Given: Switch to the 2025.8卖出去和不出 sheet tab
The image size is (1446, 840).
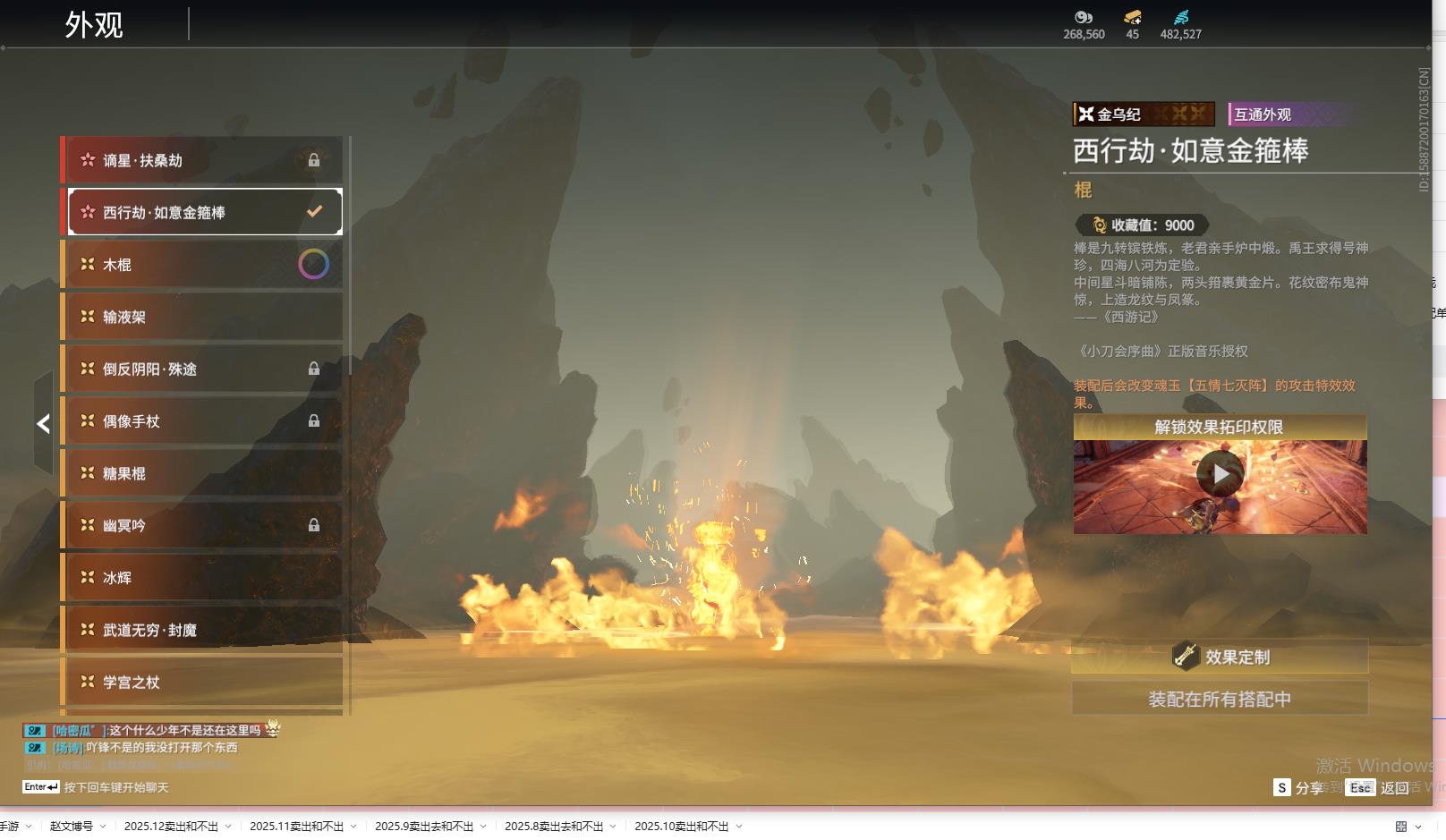Looking at the screenshot, I should [554, 826].
